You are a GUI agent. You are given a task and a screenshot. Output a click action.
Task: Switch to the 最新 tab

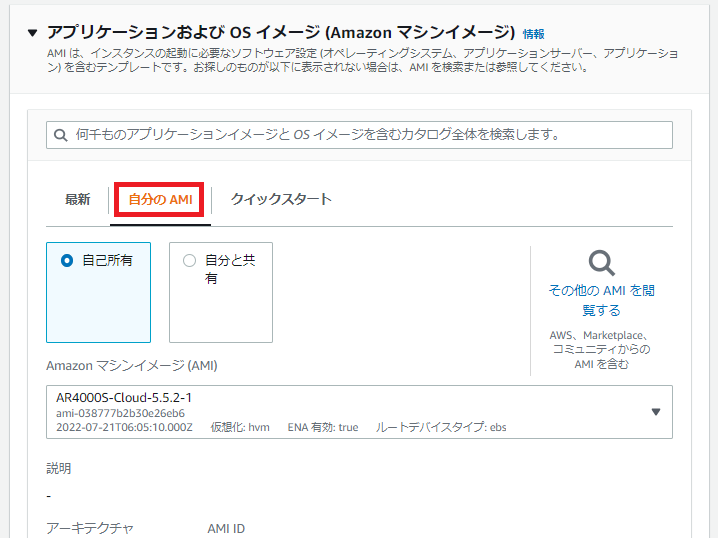[x=78, y=199]
